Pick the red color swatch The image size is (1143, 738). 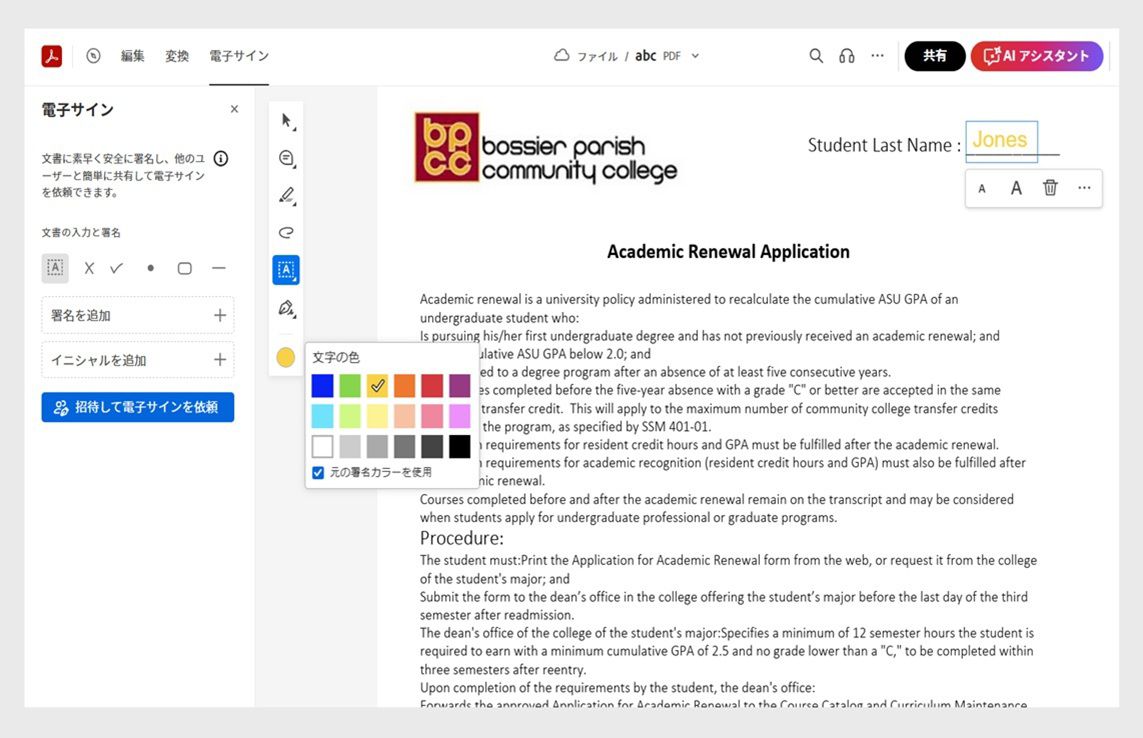[x=432, y=385]
